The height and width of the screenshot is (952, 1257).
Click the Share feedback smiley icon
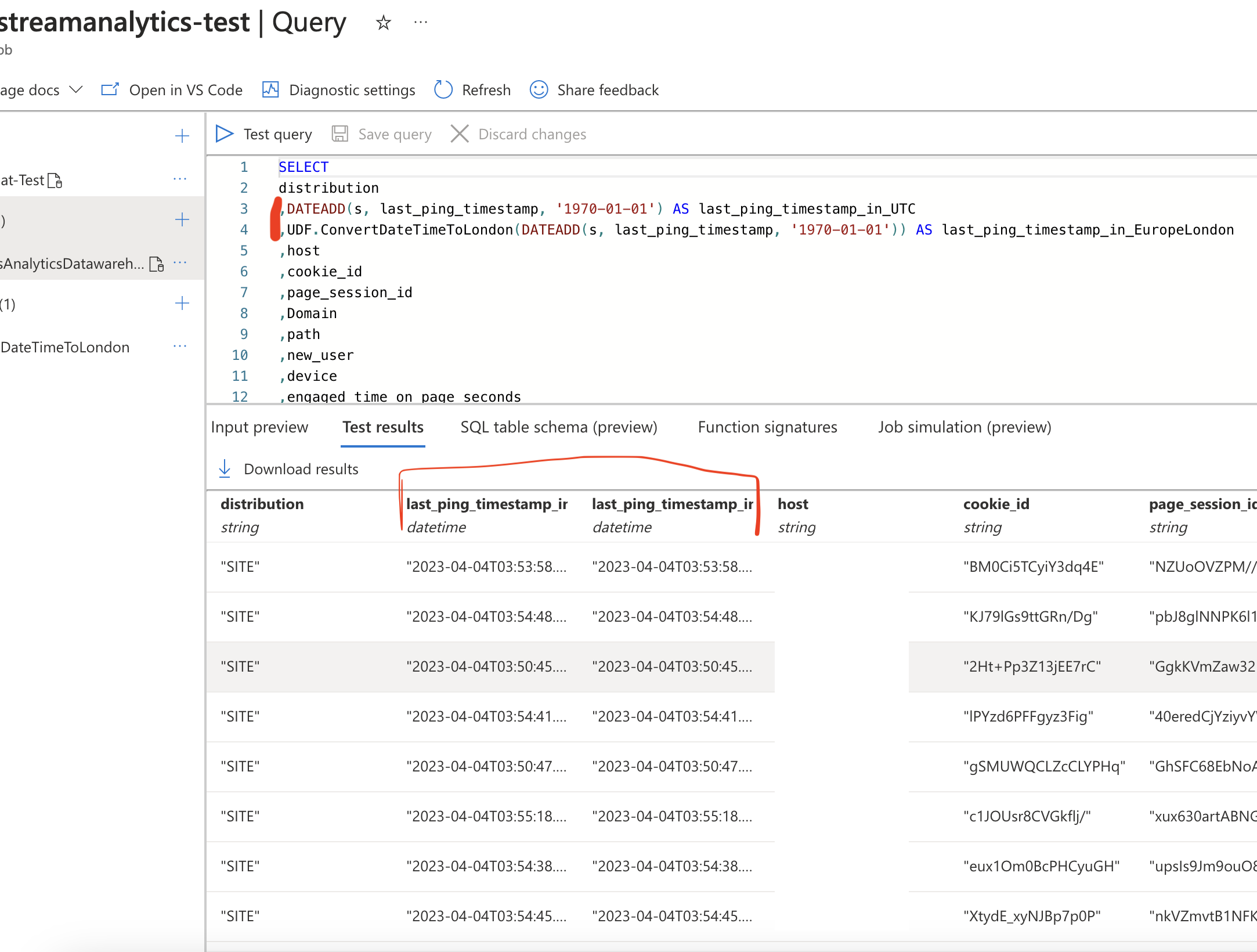(539, 90)
